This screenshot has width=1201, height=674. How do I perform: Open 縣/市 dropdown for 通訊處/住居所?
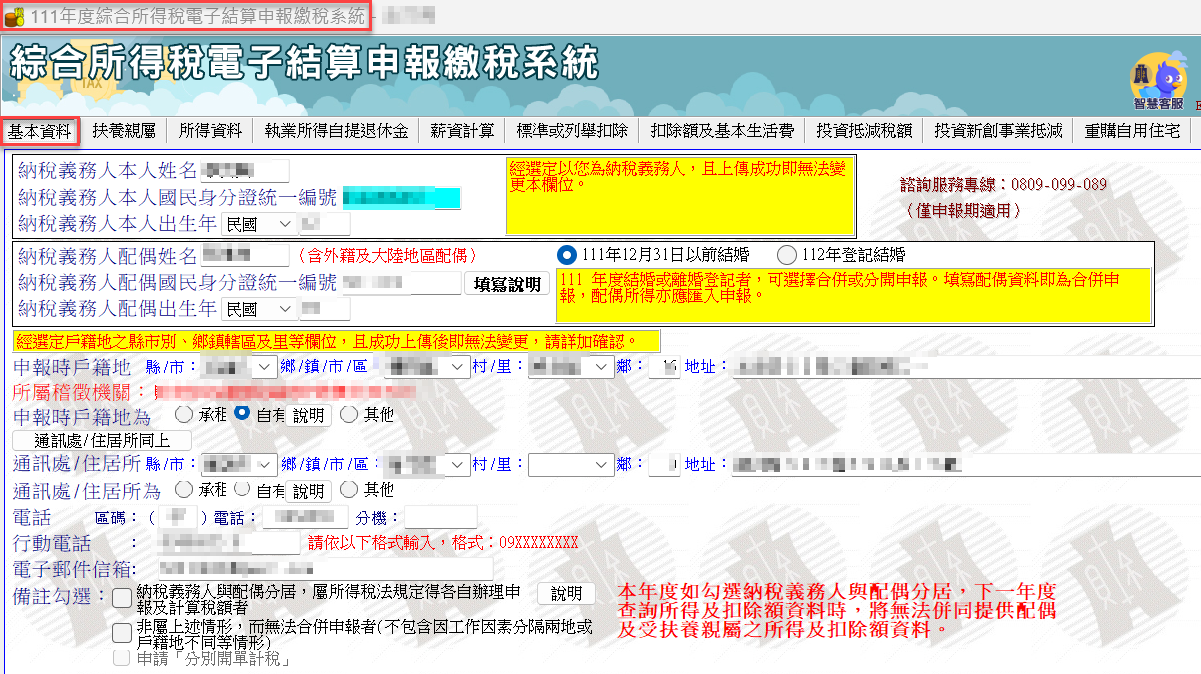click(238, 465)
